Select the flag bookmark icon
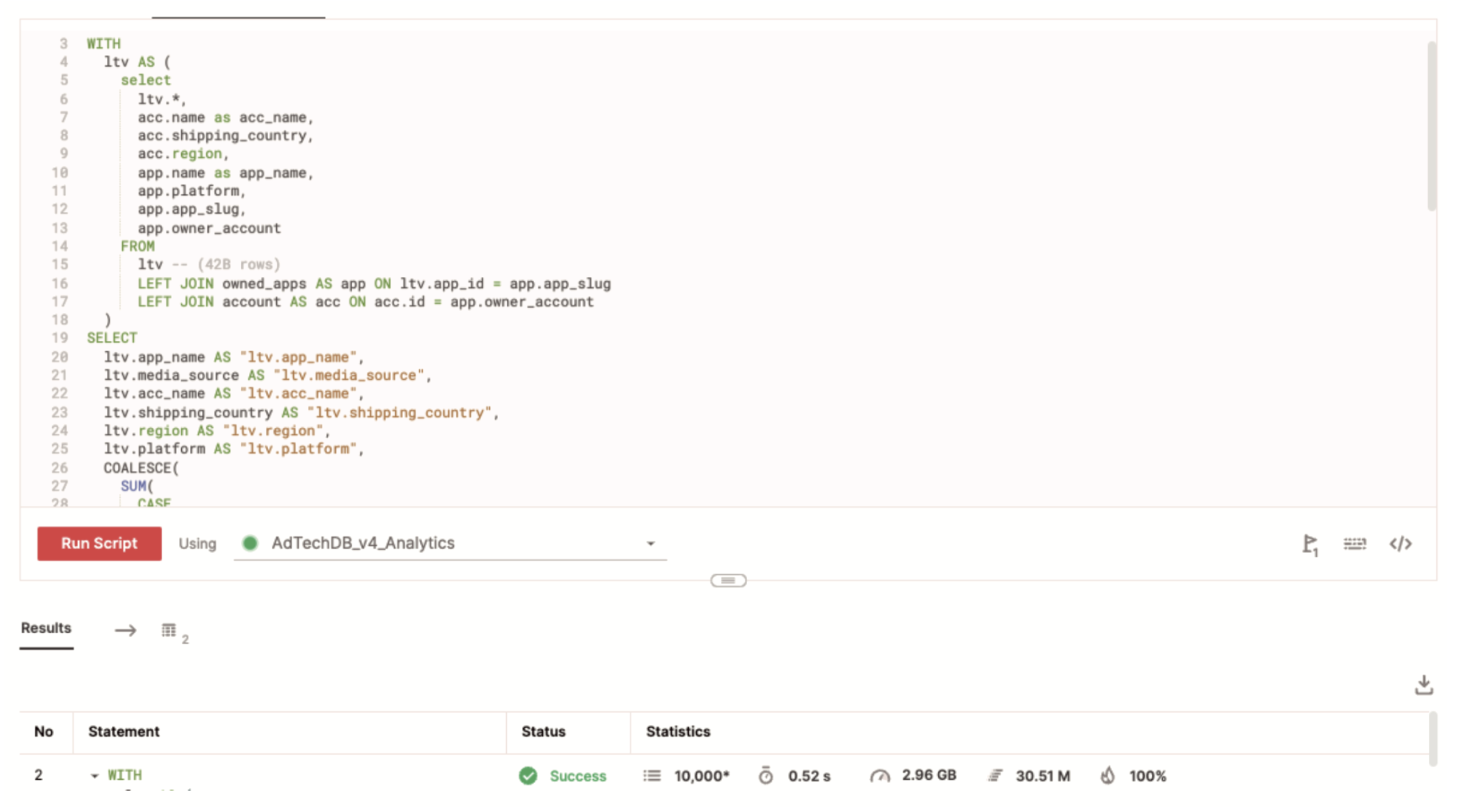 [x=1310, y=543]
